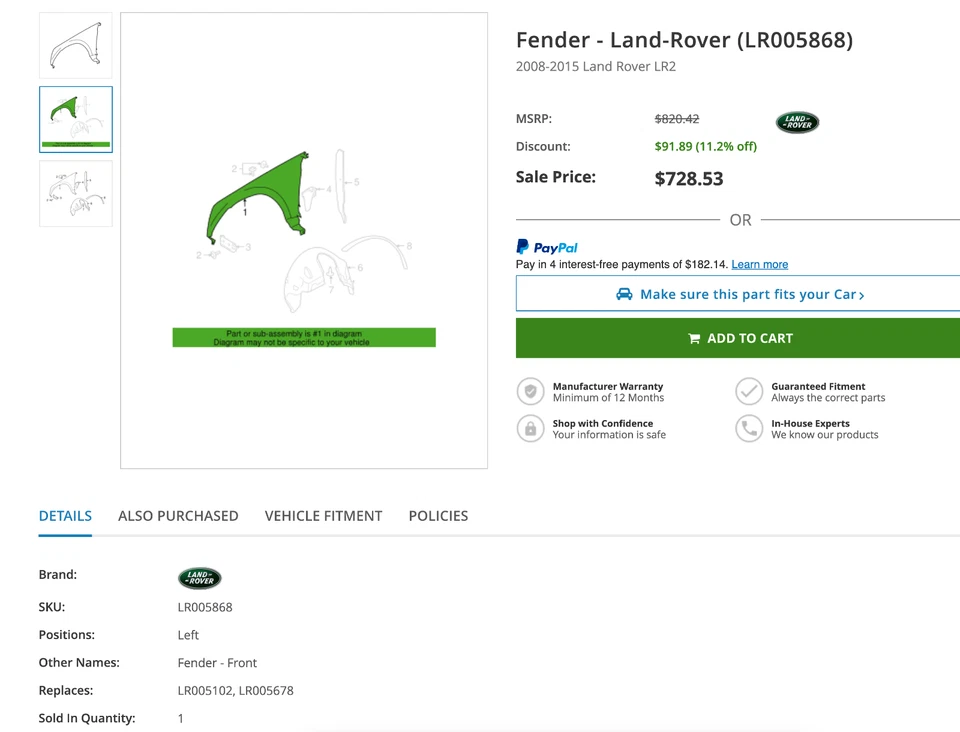Click the Manufacturer Warranty shield icon

pos(530,391)
